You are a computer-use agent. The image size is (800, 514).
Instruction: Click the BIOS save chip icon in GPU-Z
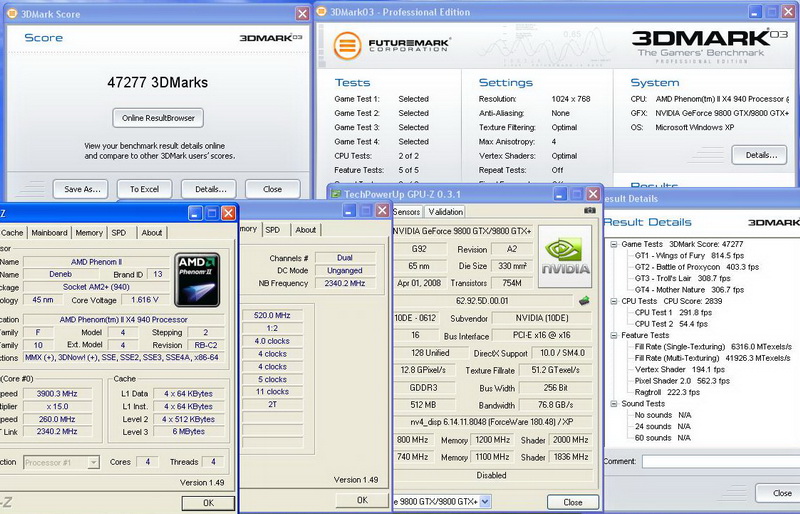584,301
